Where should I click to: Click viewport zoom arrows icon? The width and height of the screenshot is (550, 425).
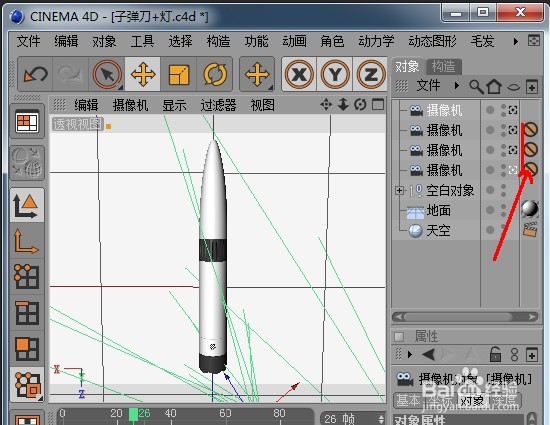coord(343,104)
